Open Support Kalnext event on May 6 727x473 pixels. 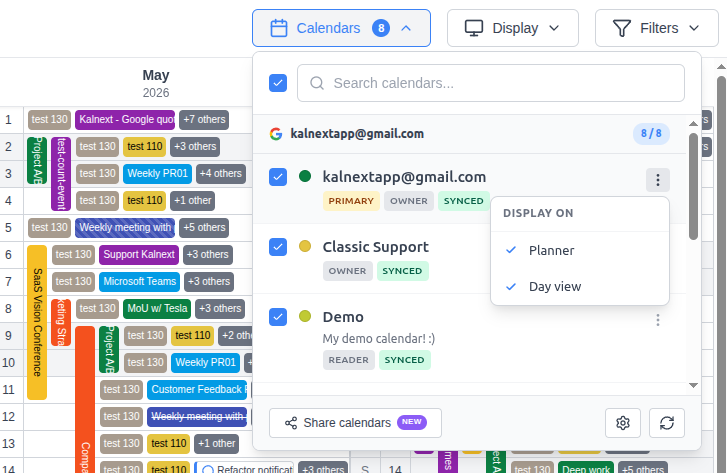point(139,255)
